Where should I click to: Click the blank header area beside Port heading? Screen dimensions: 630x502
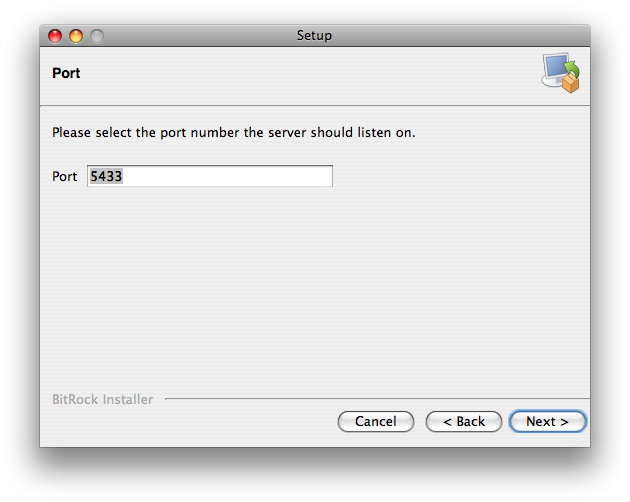click(300, 74)
